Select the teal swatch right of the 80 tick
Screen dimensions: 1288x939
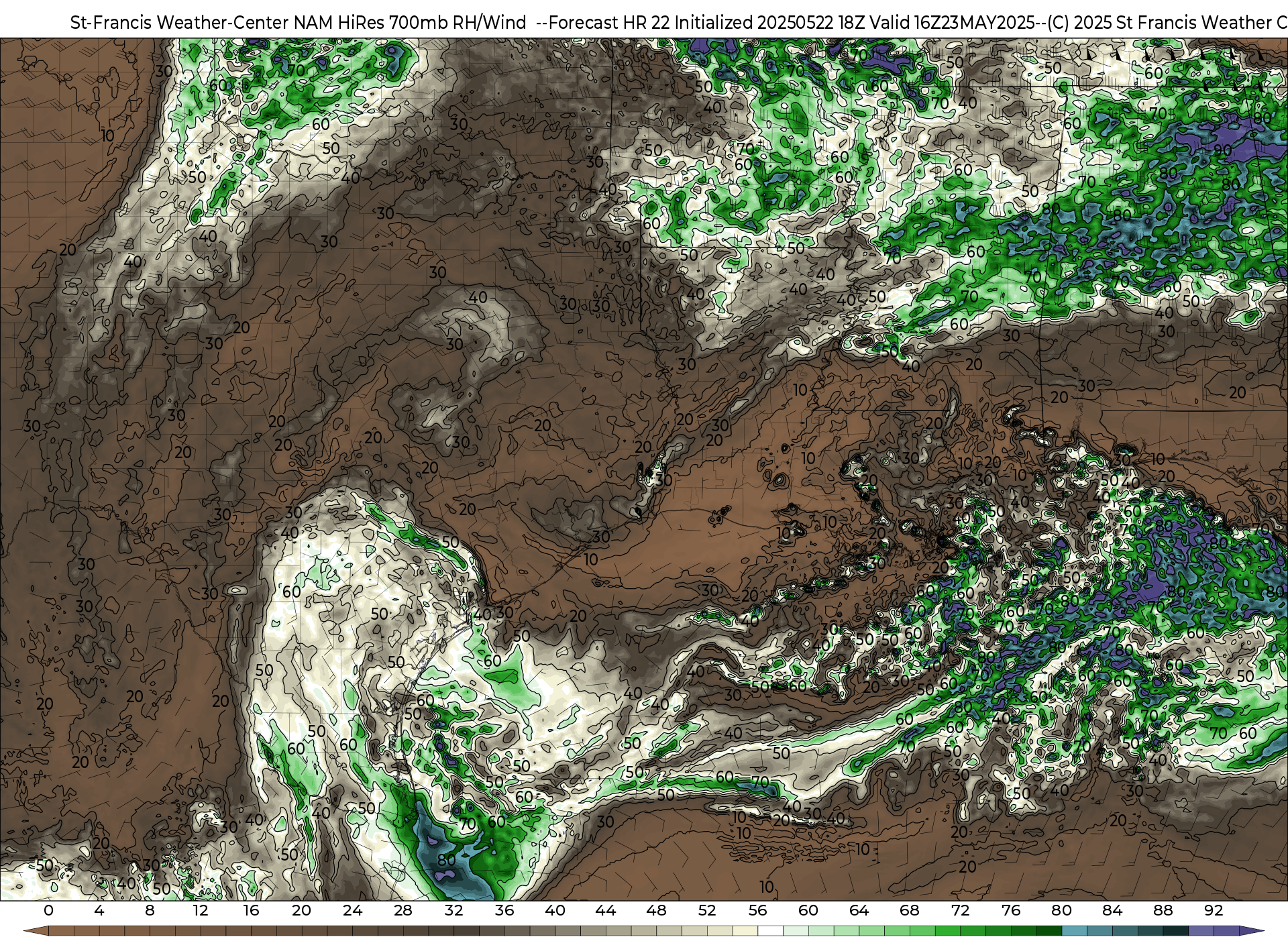[x=1074, y=931]
